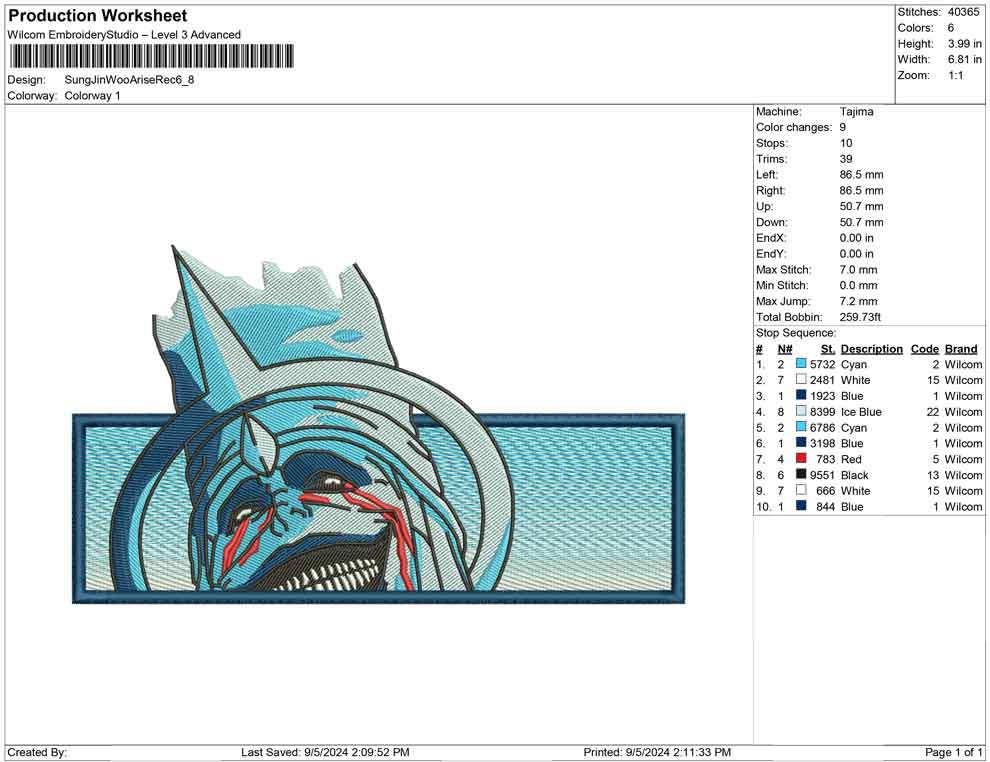Click the Blue swatch in stop row 10
The height and width of the screenshot is (762, 990).
point(801,506)
